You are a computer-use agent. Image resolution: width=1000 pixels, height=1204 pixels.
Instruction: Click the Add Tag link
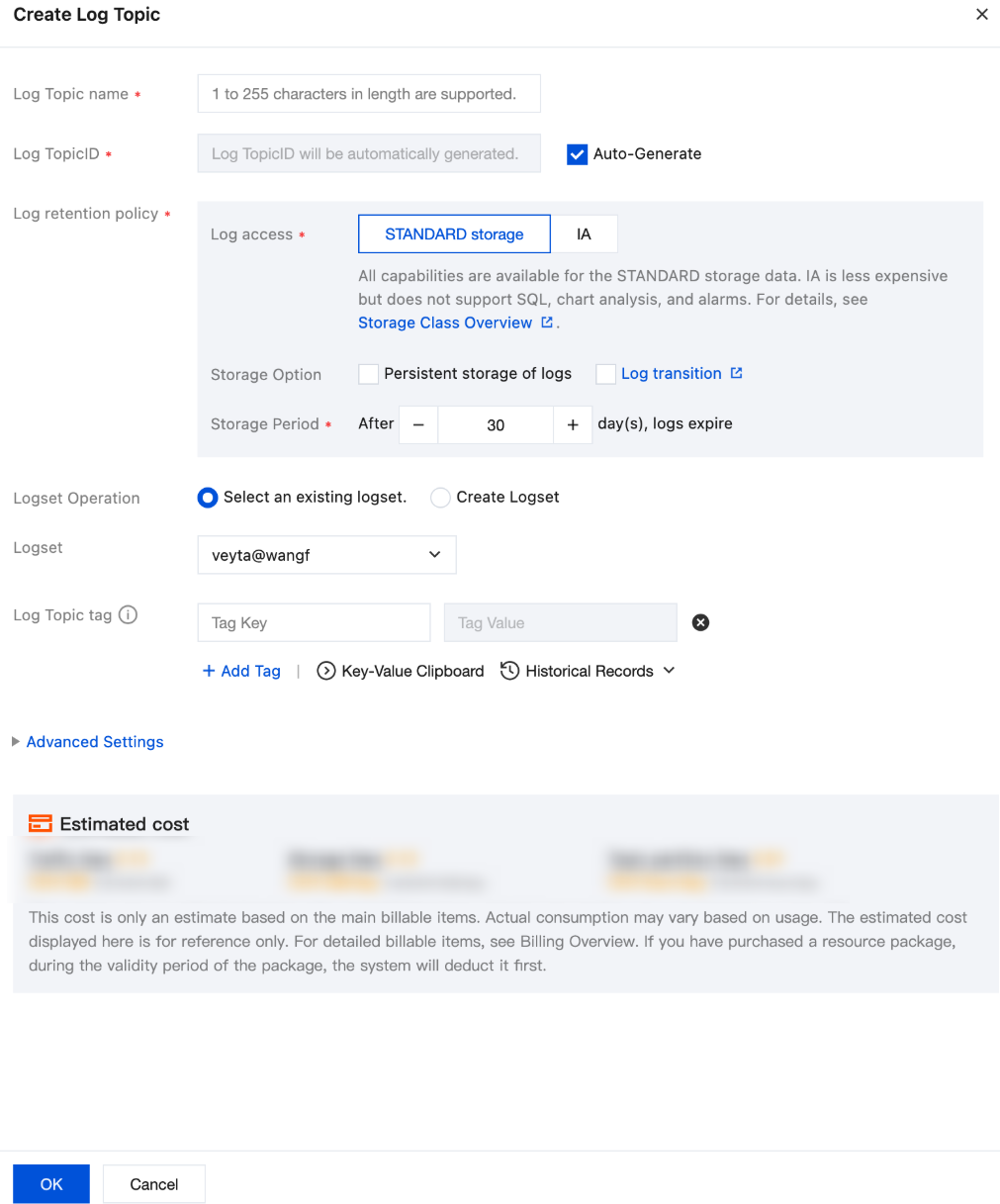click(x=241, y=671)
